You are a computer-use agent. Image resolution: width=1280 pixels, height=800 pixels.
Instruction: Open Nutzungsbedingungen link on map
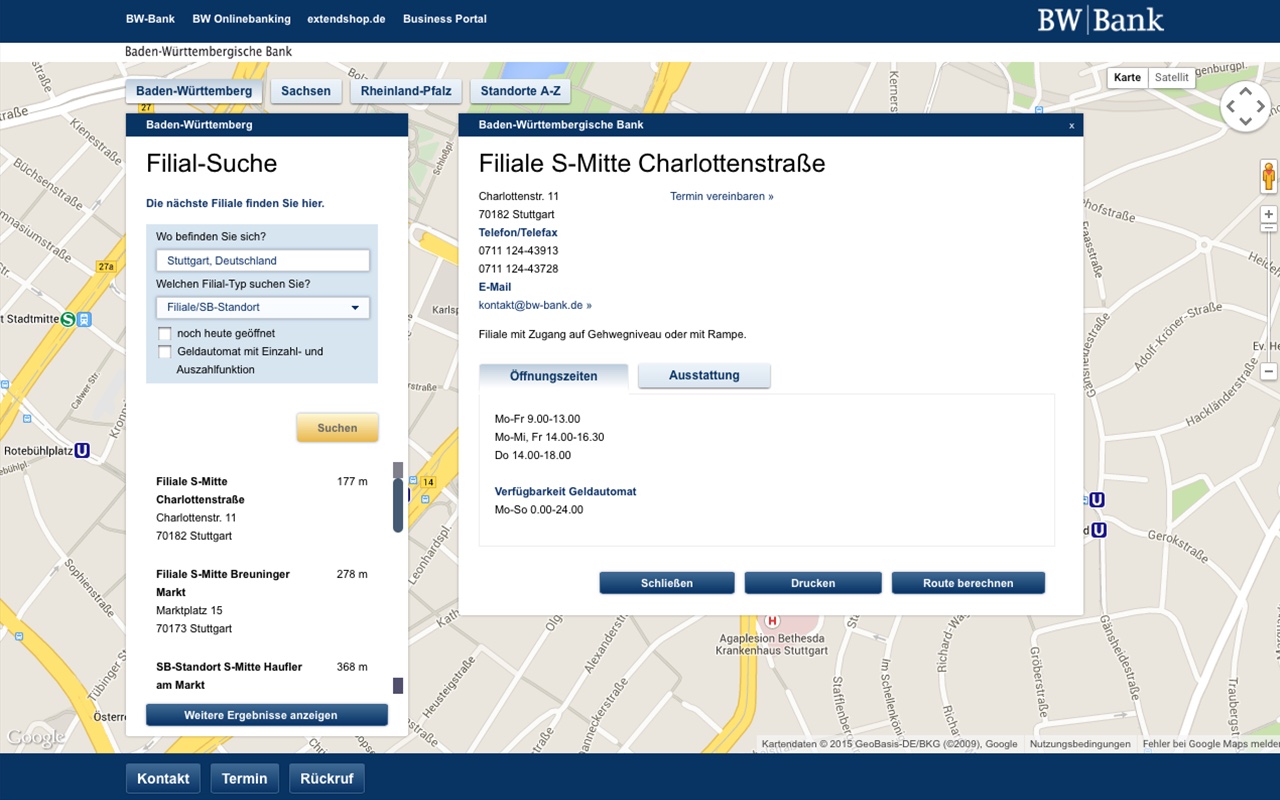click(1080, 744)
